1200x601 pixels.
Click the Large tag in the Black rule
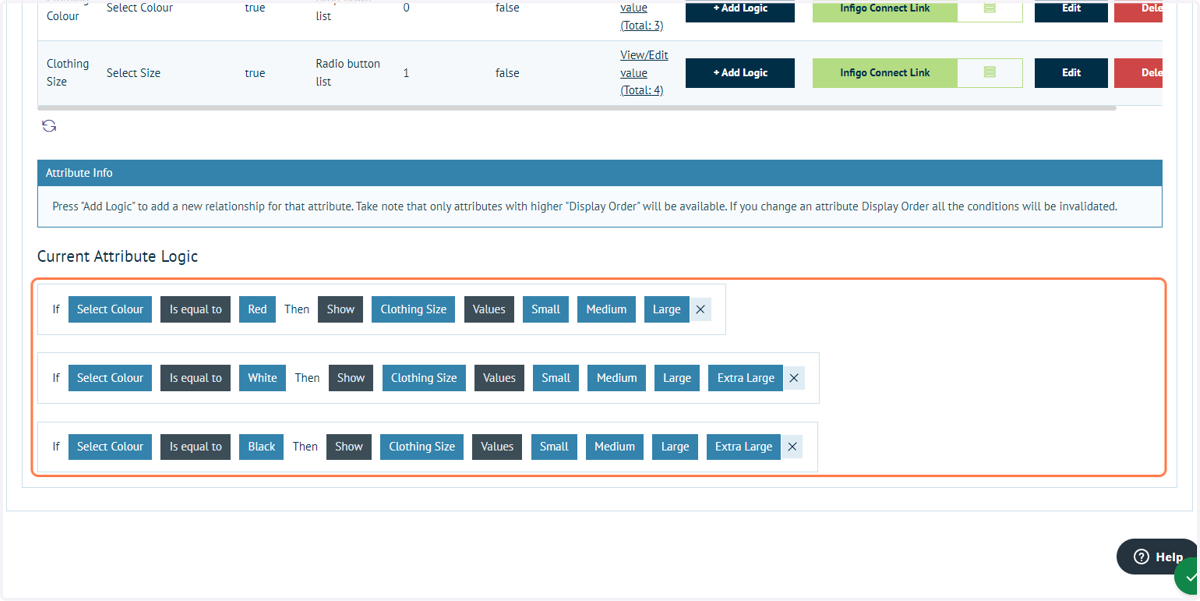click(x=675, y=447)
